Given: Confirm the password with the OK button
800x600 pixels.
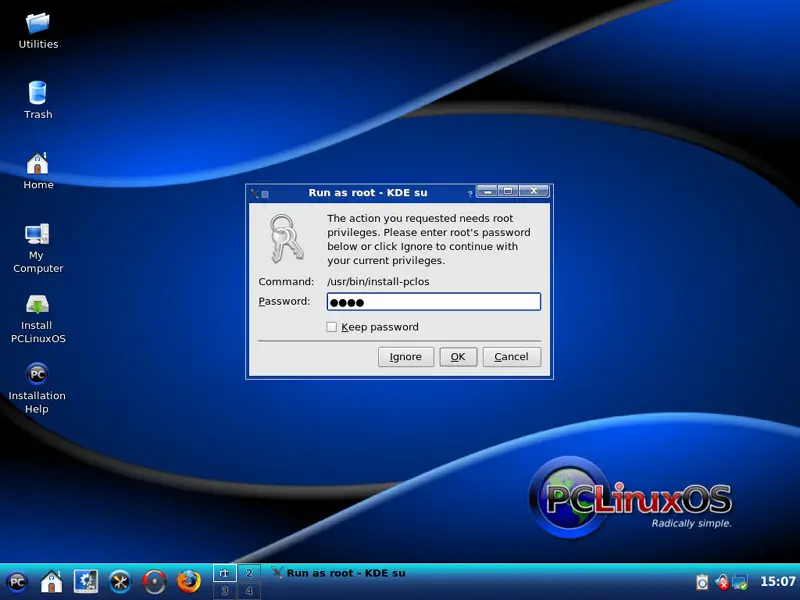Looking at the screenshot, I should [458, 357].
